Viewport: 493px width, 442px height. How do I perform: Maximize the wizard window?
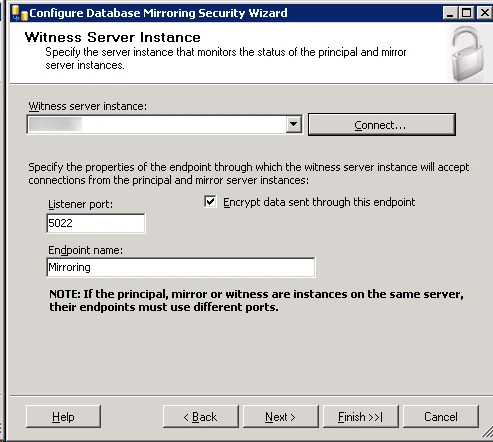coord(466,13)
